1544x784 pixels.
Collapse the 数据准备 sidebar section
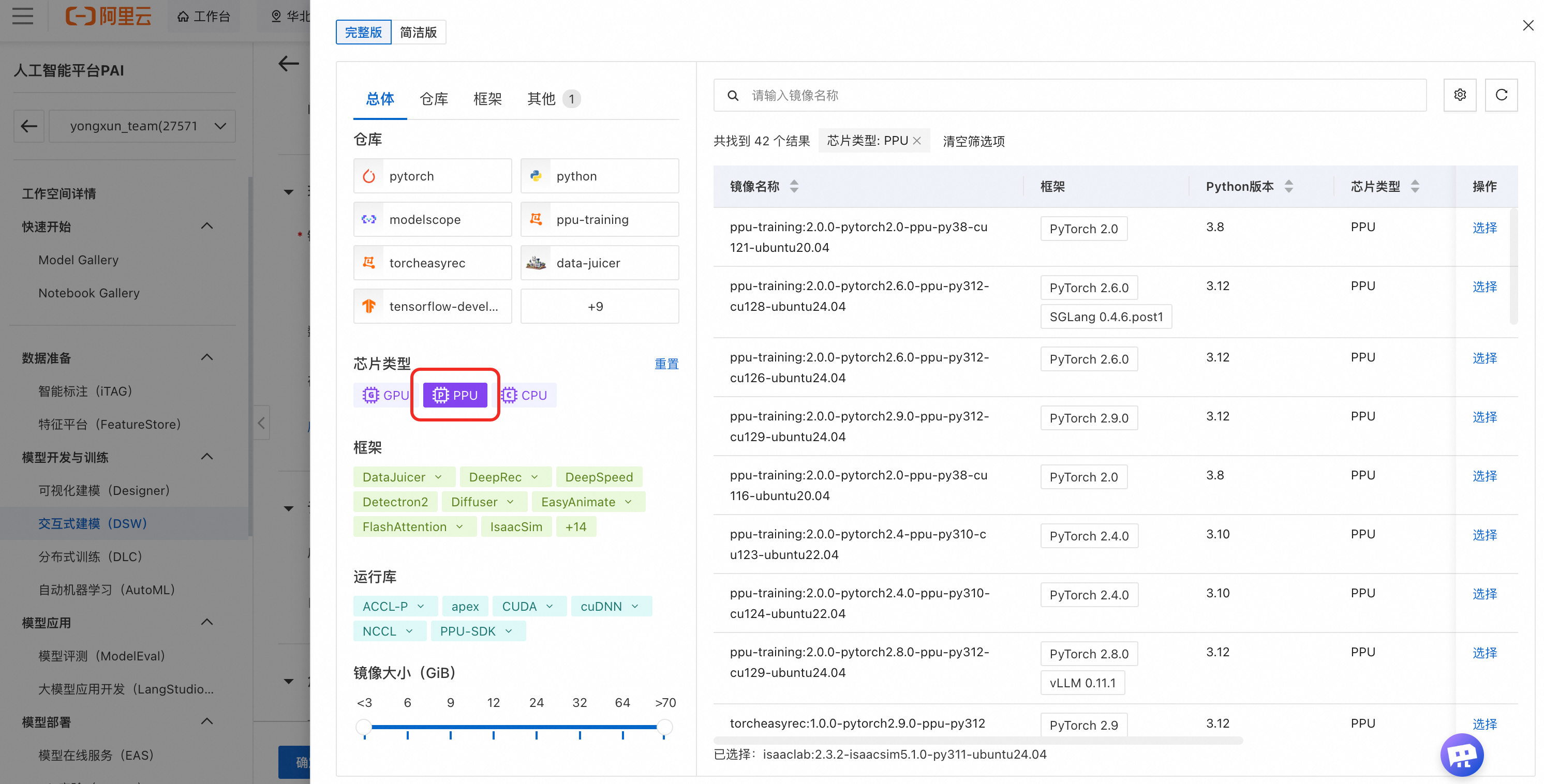pyautogui.click(x=207, y=357)
